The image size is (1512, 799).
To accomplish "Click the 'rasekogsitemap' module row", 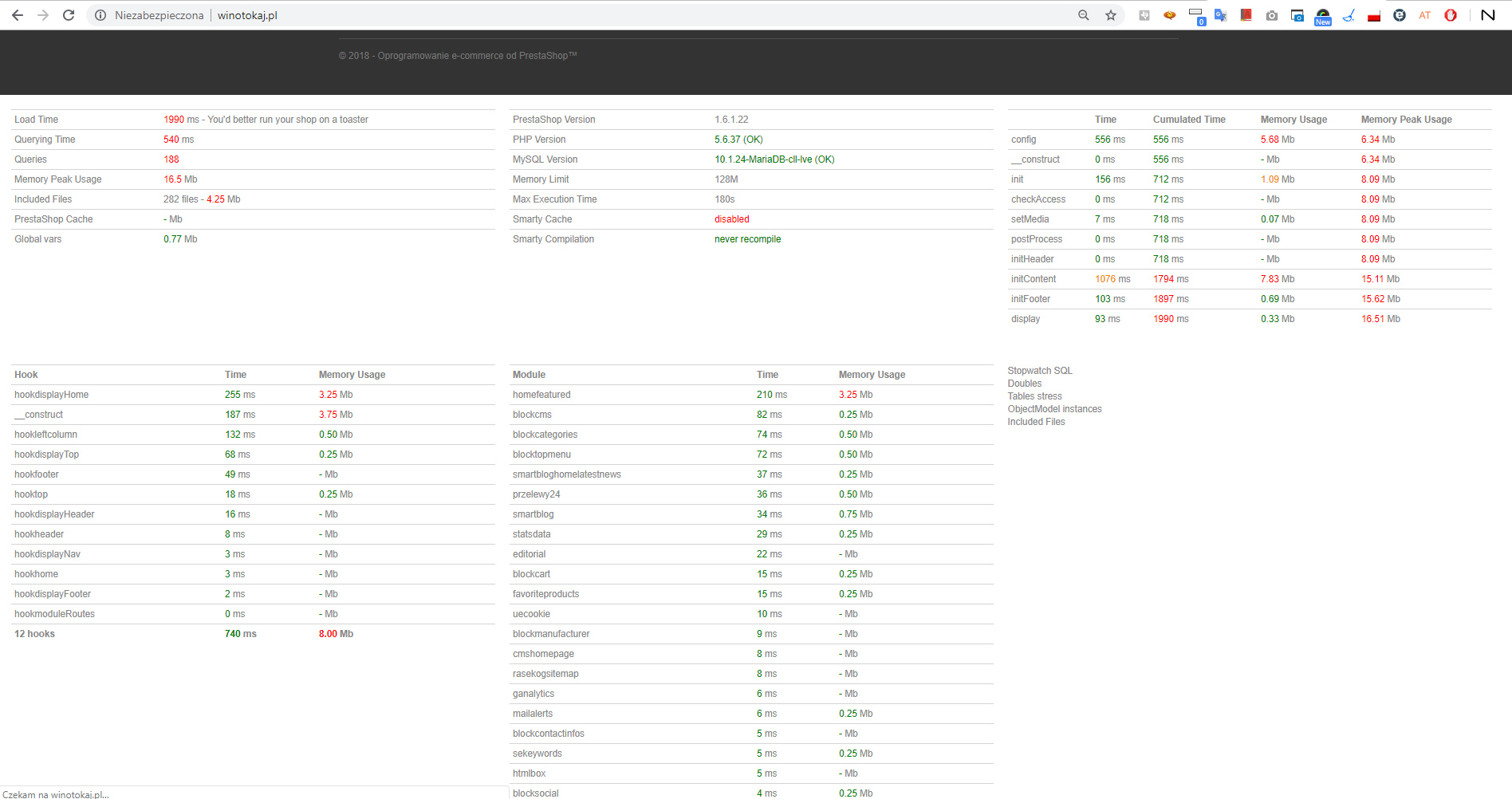I will tap(751, 674).
